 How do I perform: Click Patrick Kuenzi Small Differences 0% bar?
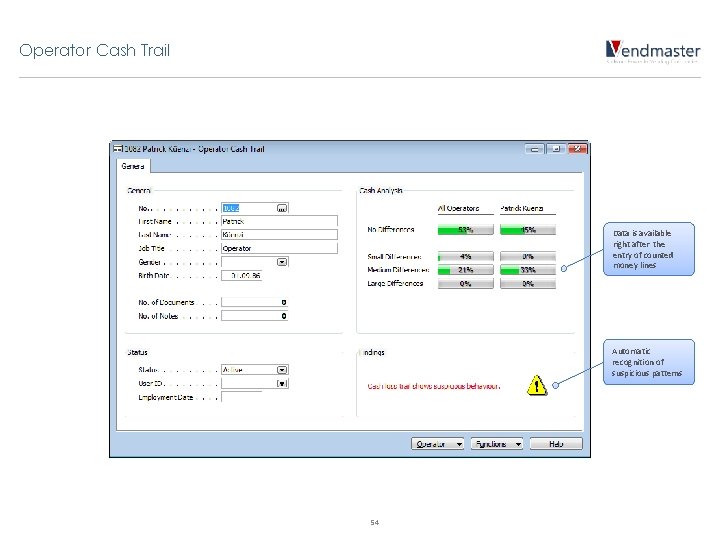(x=528, y=256)
